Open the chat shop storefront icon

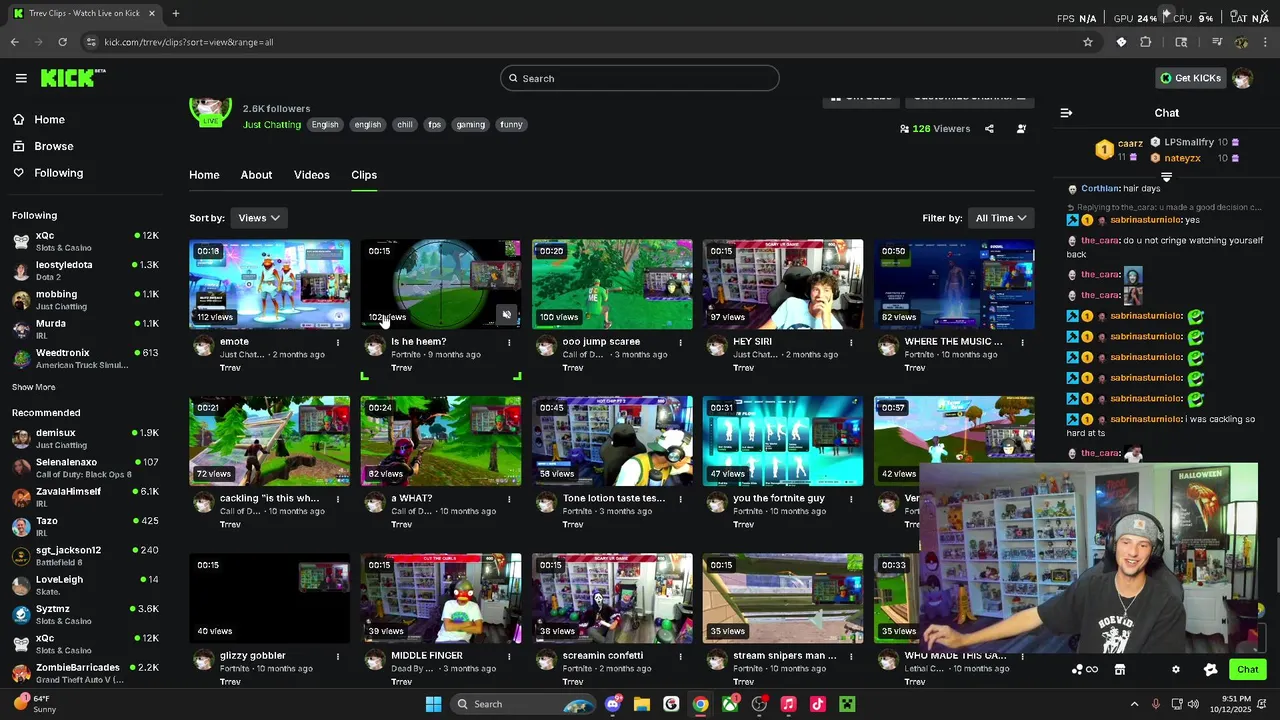tap(1120, 670)
